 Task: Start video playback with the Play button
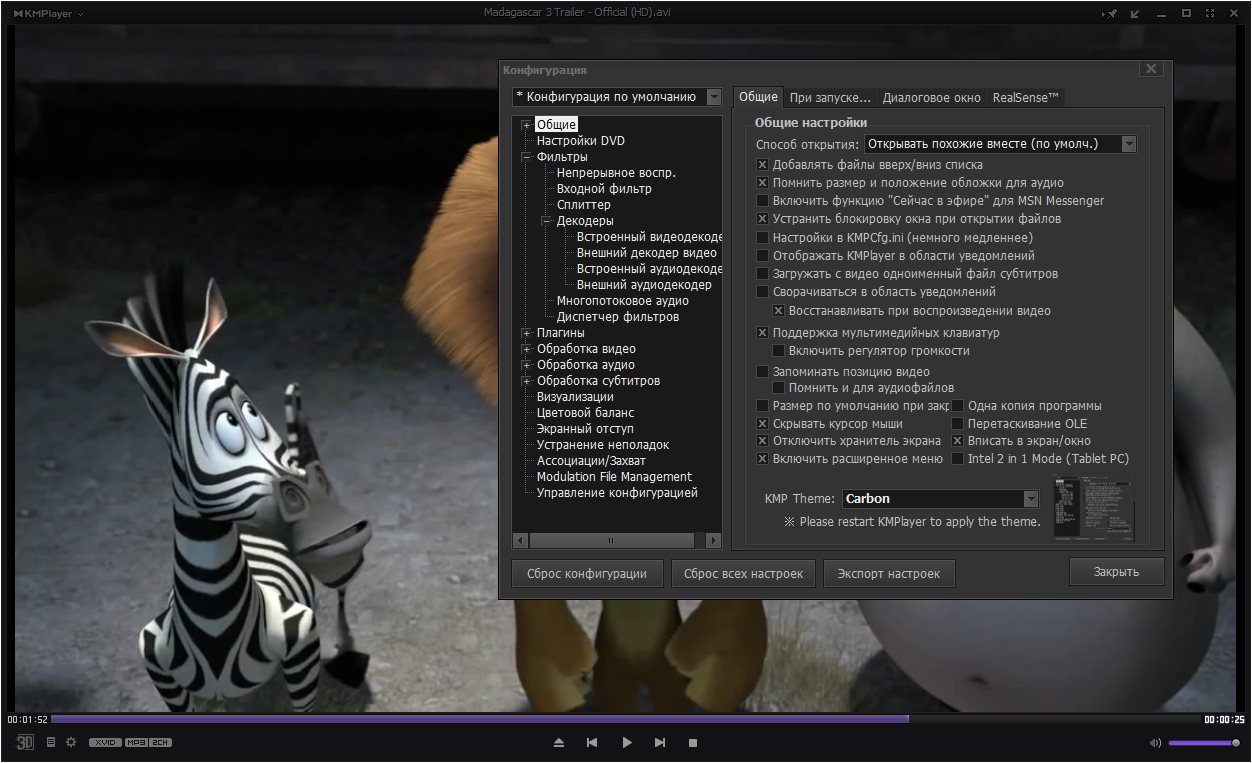coord(627,743)
